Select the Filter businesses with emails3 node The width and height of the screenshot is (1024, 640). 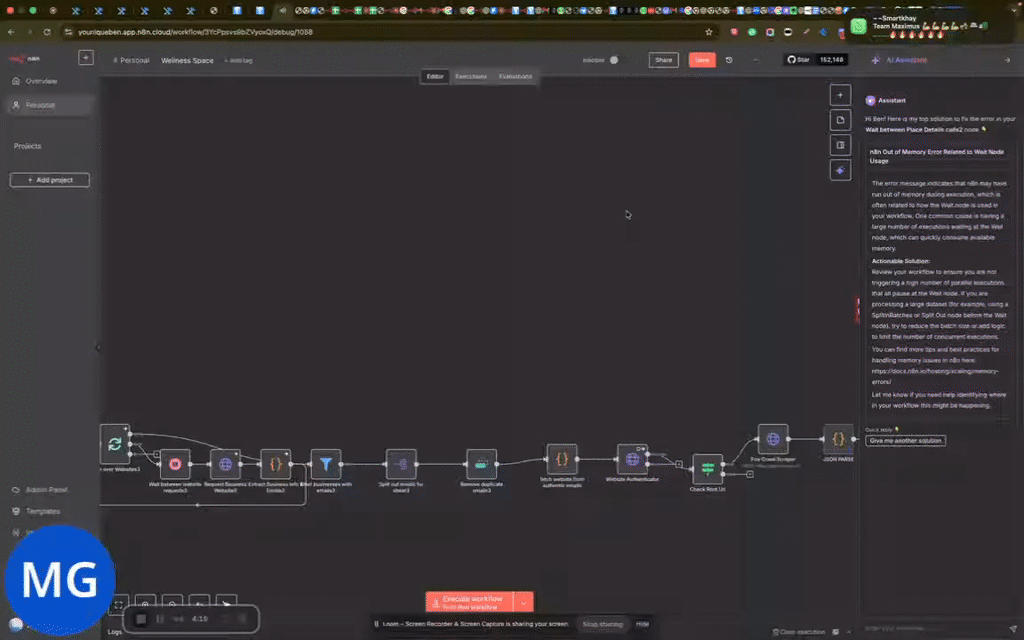326,464
